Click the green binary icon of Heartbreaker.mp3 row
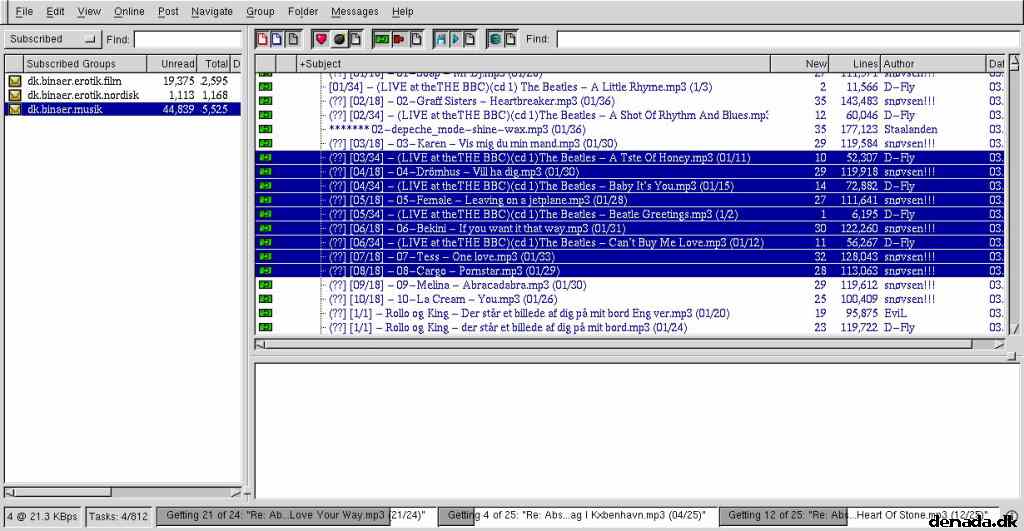The image size is (1024, 531). click(x=266, y=101)
